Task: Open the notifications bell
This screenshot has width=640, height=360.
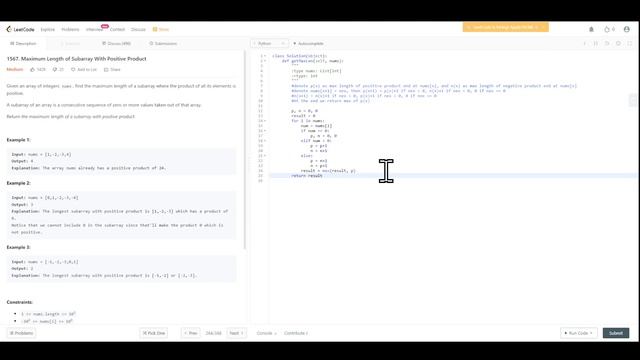Action: click(591, 29)
